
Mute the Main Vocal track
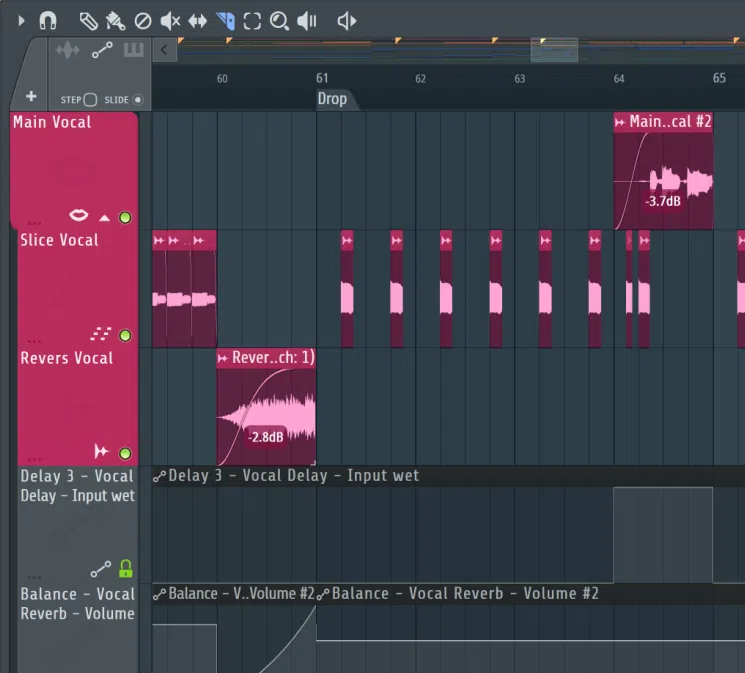tap(125, 218)
